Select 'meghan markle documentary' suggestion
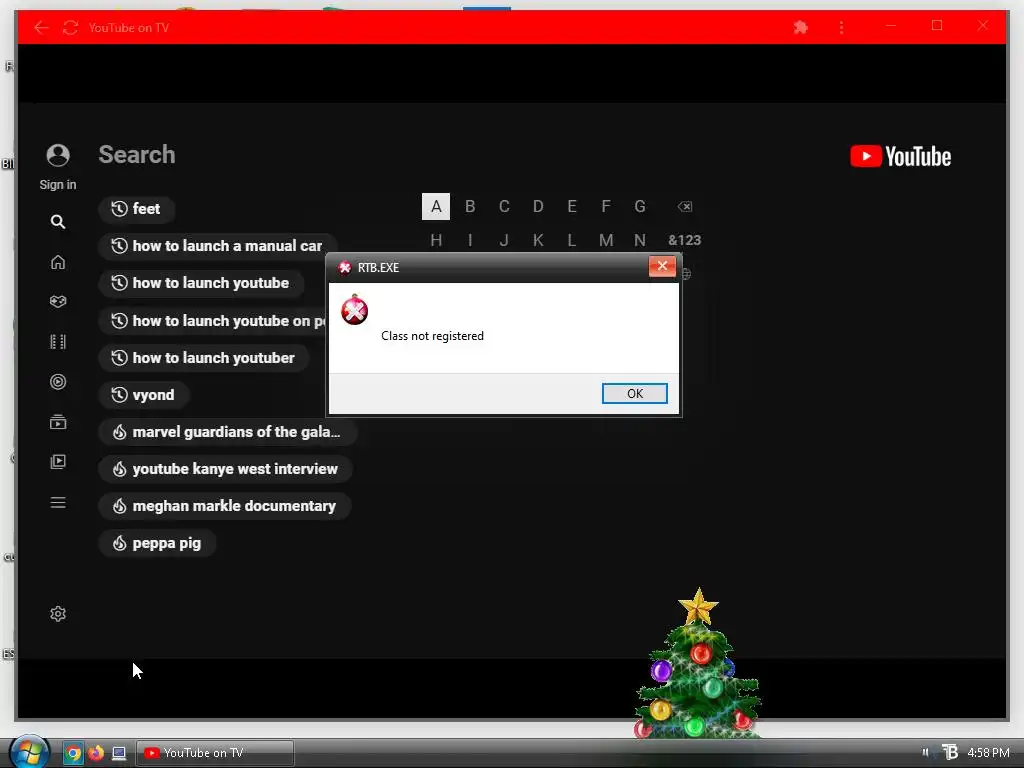 click(225, 506)
